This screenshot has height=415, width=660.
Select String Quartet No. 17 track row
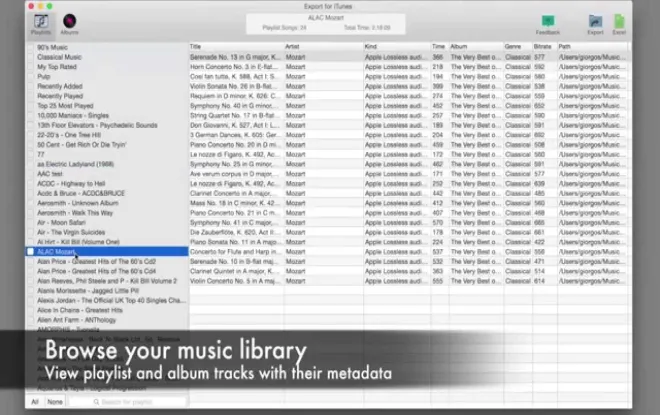point(408,116)
